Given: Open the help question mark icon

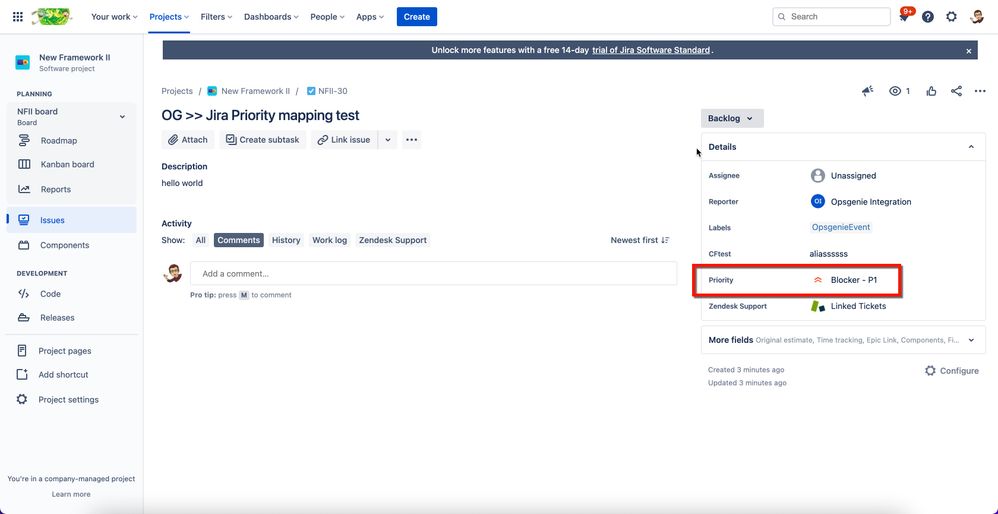Looking at the screenshot, I should pos(928,17).
